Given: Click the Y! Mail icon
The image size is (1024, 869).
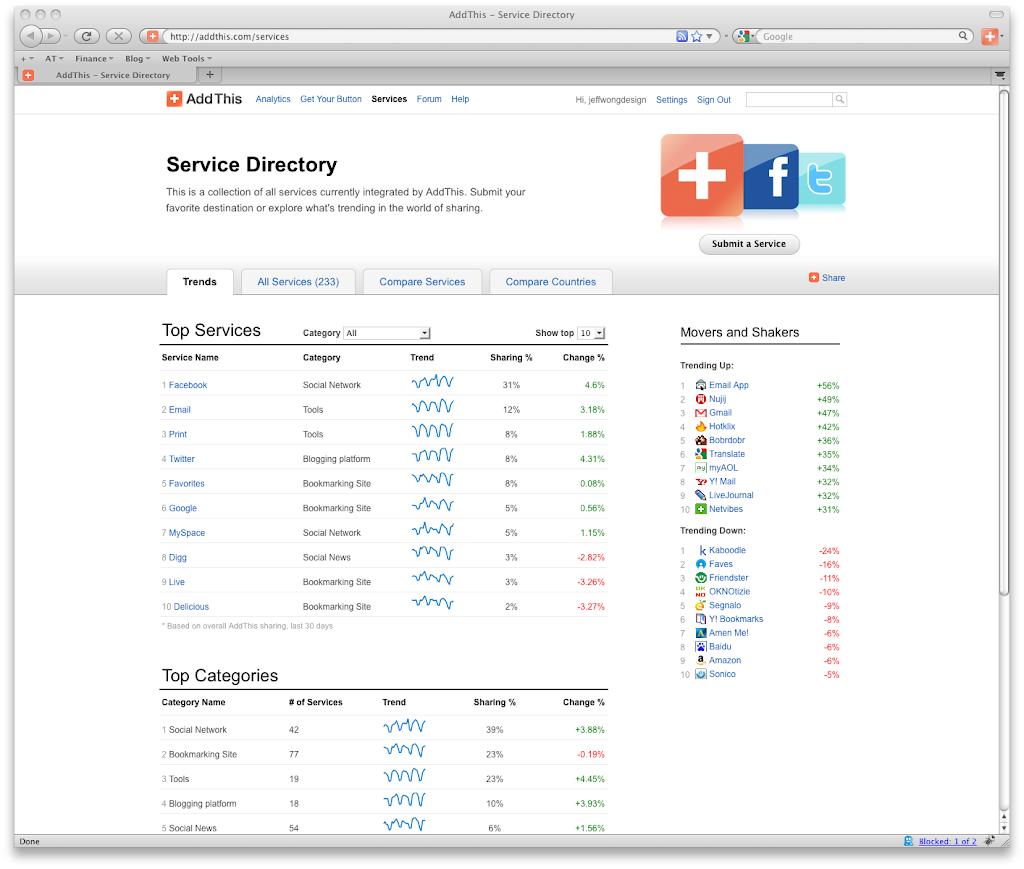Looking at the screenshot, I should (x=701, y=481).
